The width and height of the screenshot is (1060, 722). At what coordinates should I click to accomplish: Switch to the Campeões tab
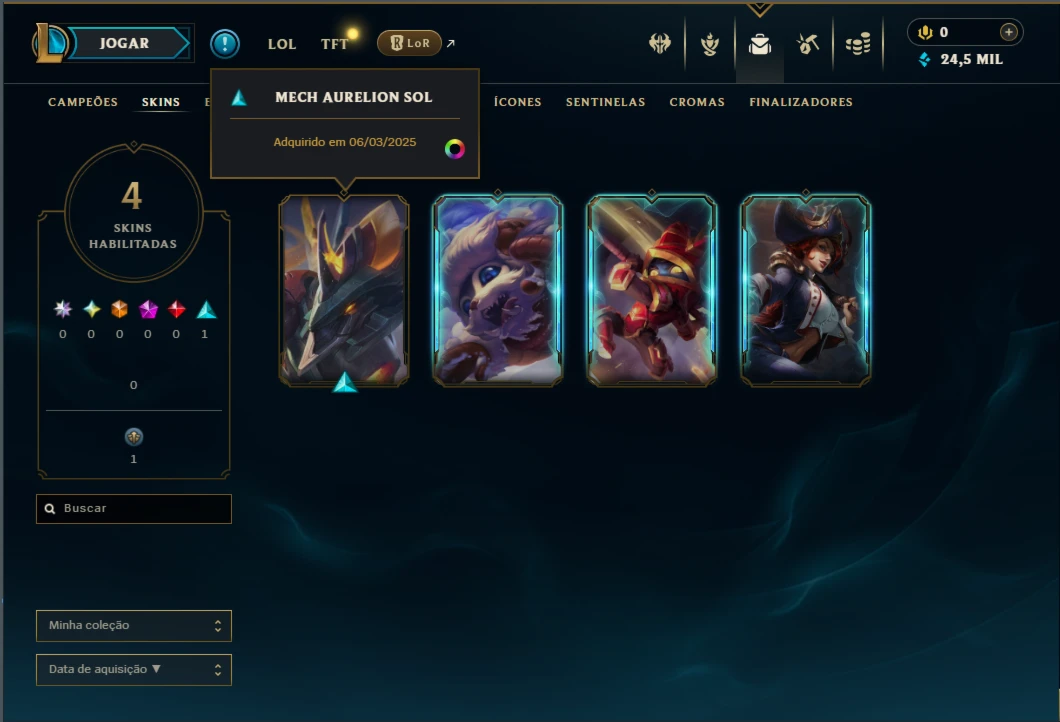pos(82,102)
